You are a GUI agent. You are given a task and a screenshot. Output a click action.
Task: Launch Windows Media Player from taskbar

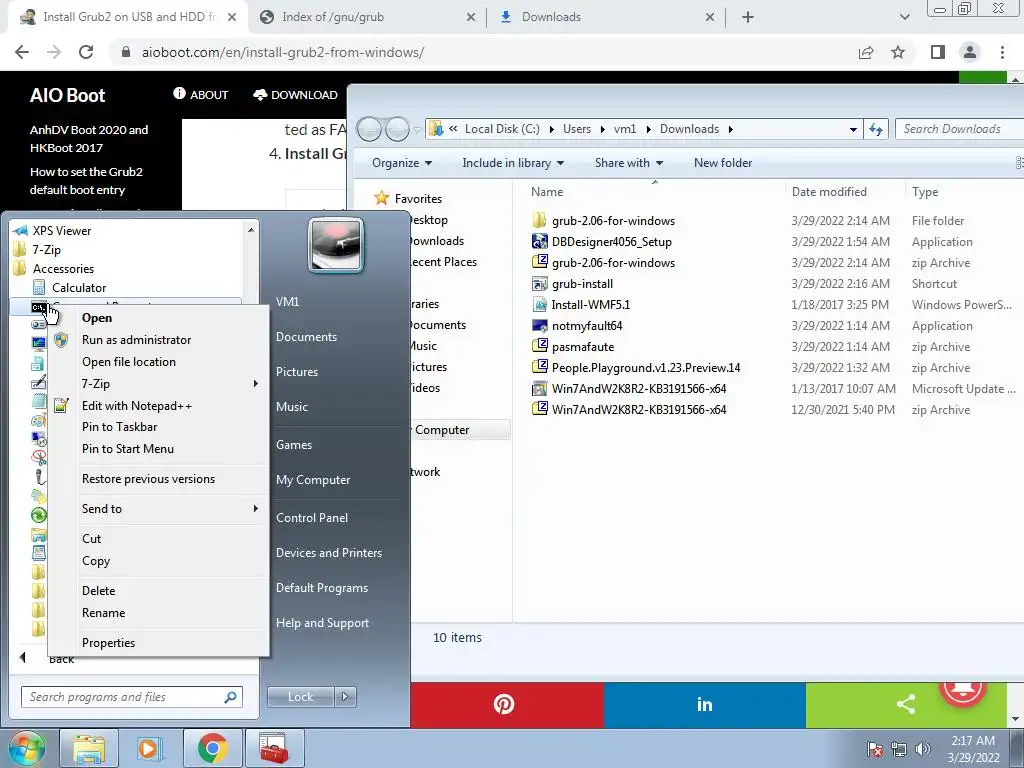point(149,748)
